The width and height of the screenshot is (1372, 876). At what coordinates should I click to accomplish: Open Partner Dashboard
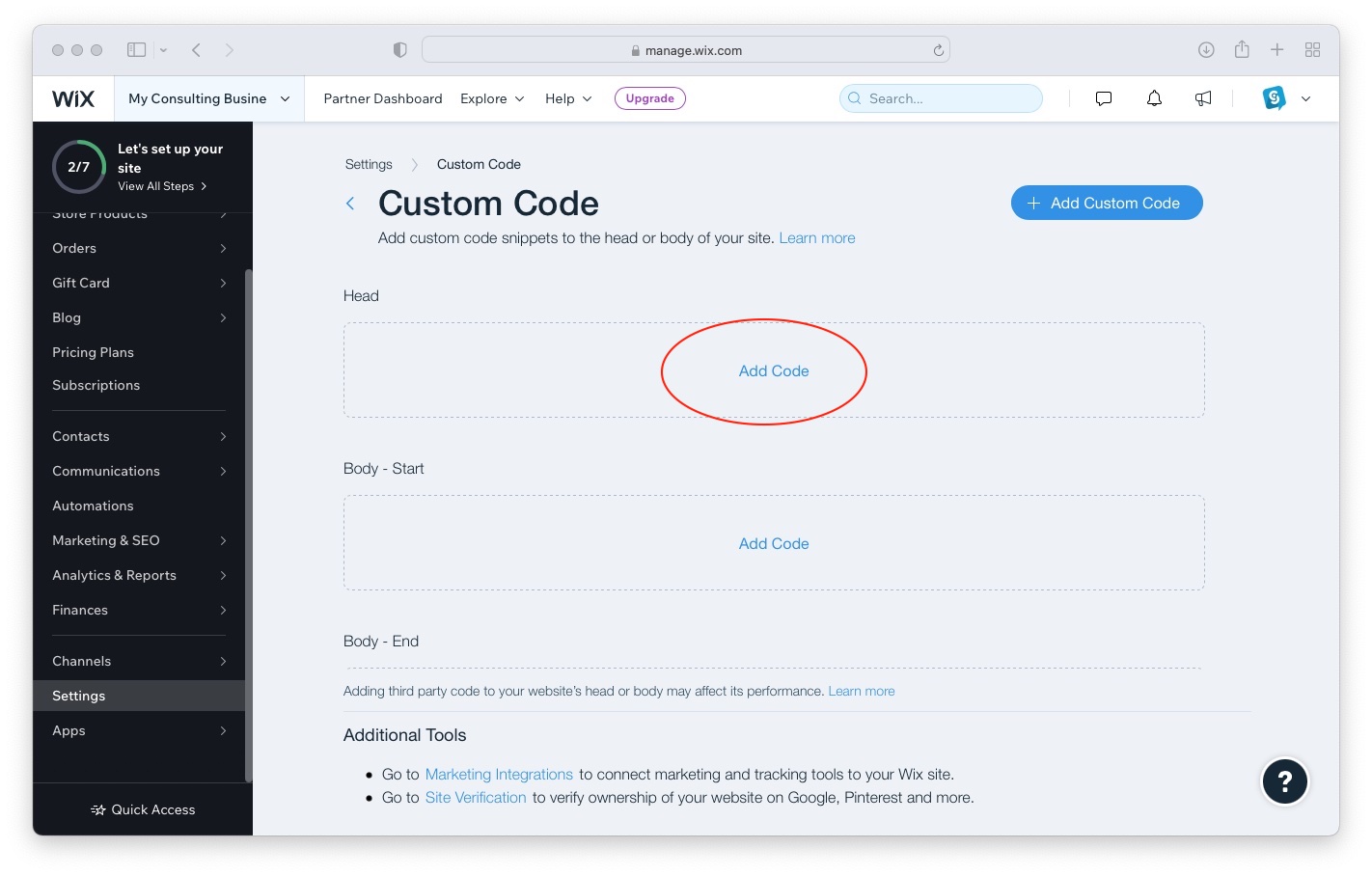point(383,98)
